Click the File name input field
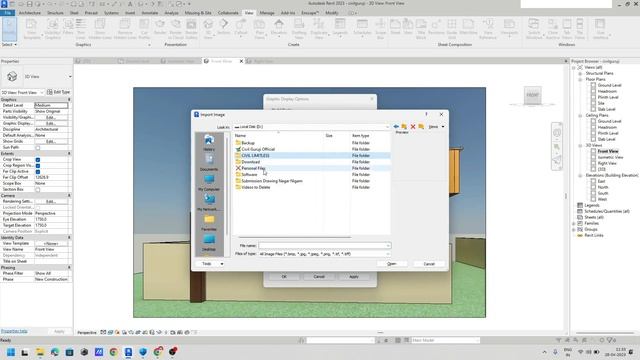Viewport: 640px width, 360px height. coord(324,246)
